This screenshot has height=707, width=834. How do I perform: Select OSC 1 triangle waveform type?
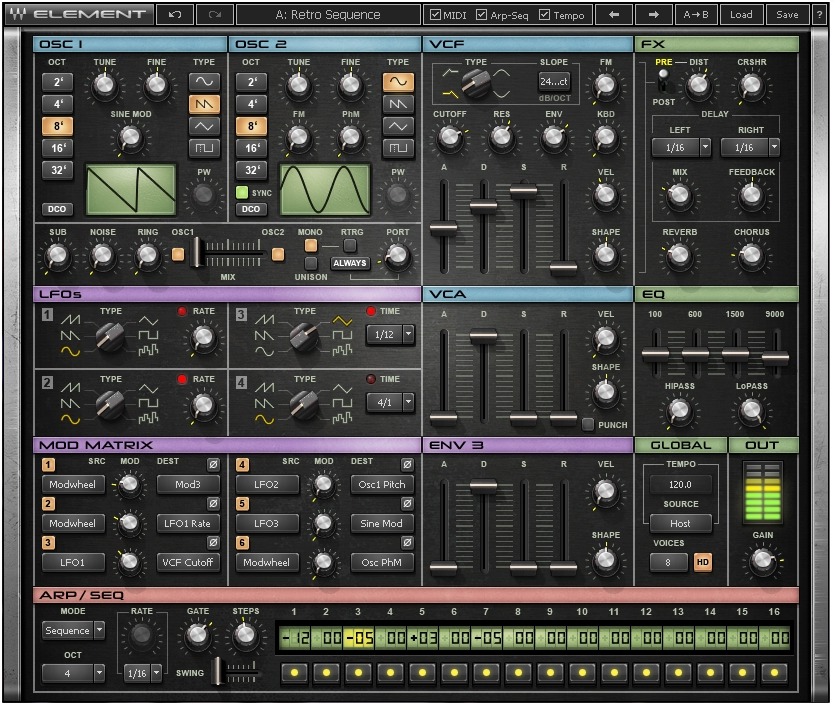click(x=204, y=126)
